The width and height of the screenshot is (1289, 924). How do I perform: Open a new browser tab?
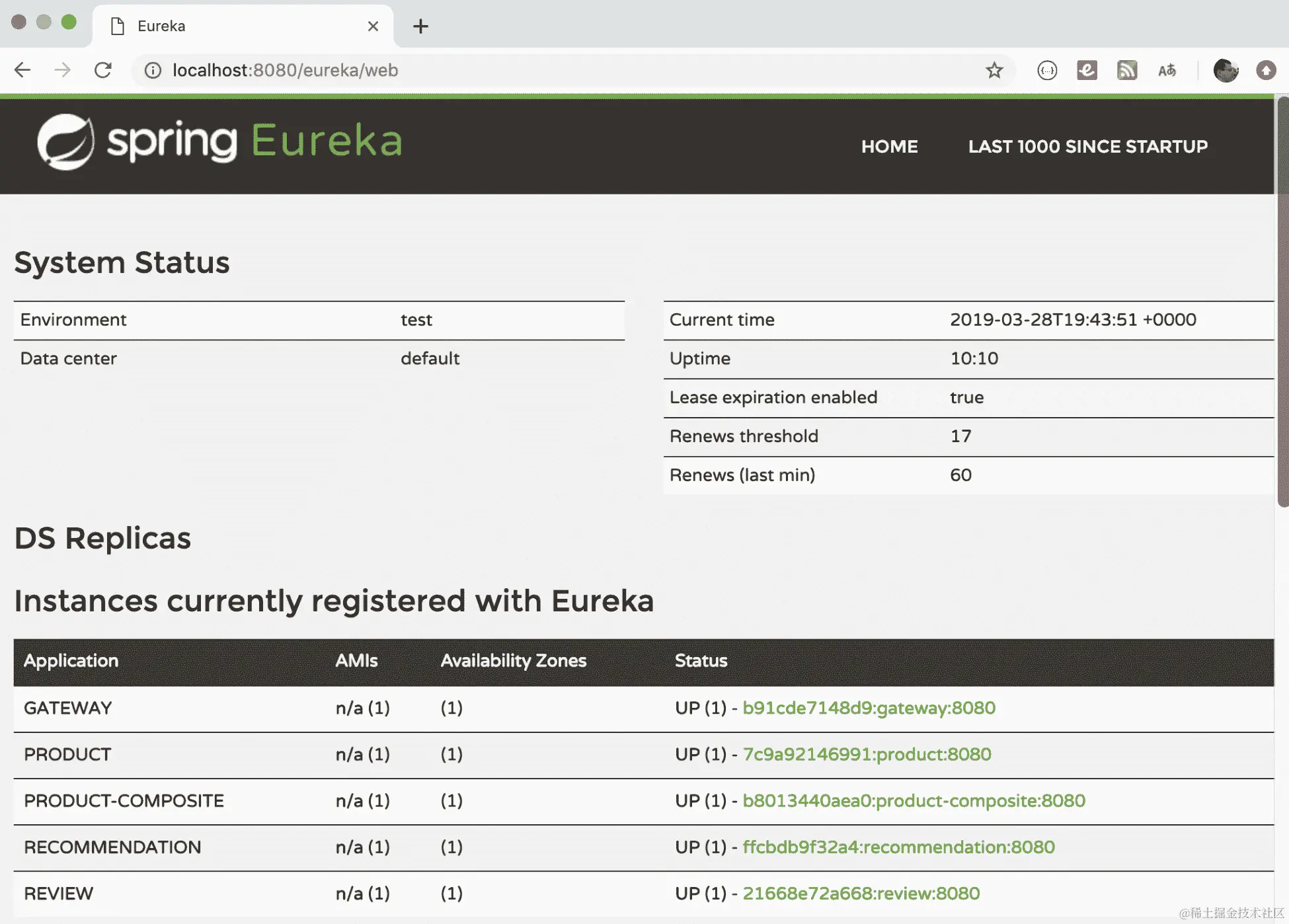[420, 26]
